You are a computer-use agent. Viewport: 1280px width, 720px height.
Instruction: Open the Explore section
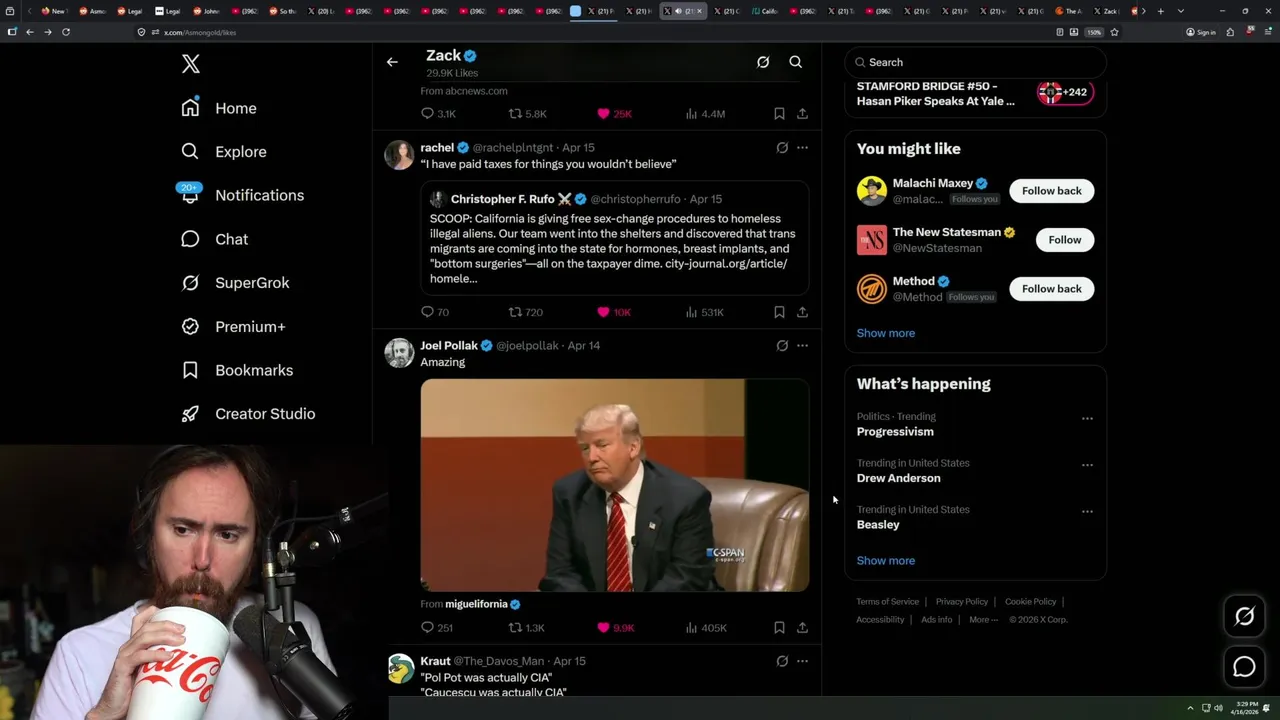point(224,152)
